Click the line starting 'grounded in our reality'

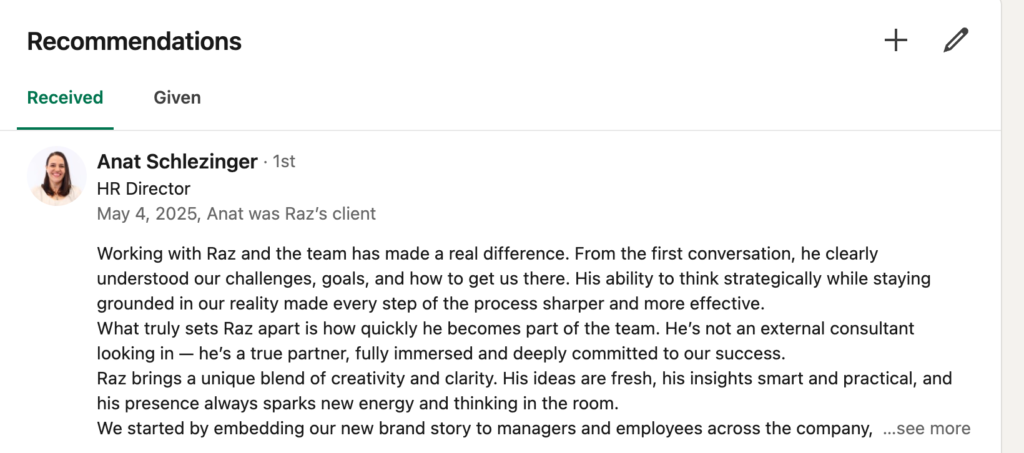tap(430, 304)
